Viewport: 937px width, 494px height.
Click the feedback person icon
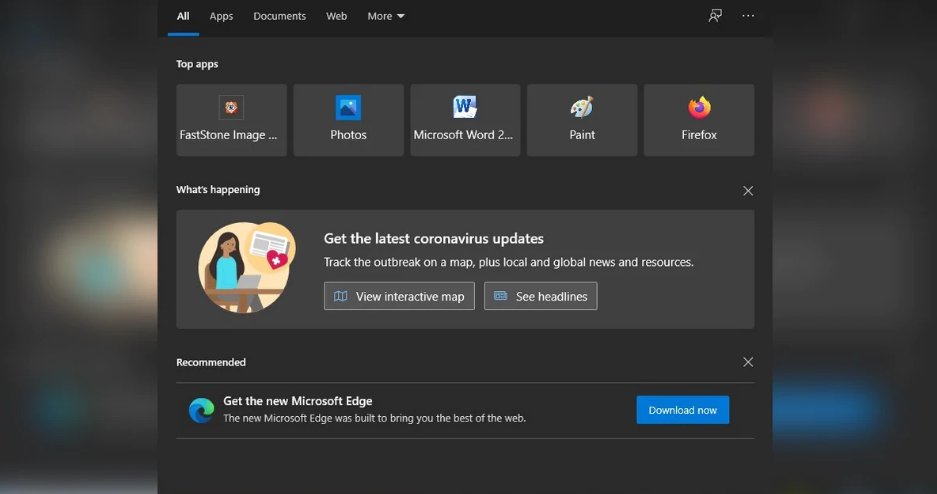tap(715, 16)
